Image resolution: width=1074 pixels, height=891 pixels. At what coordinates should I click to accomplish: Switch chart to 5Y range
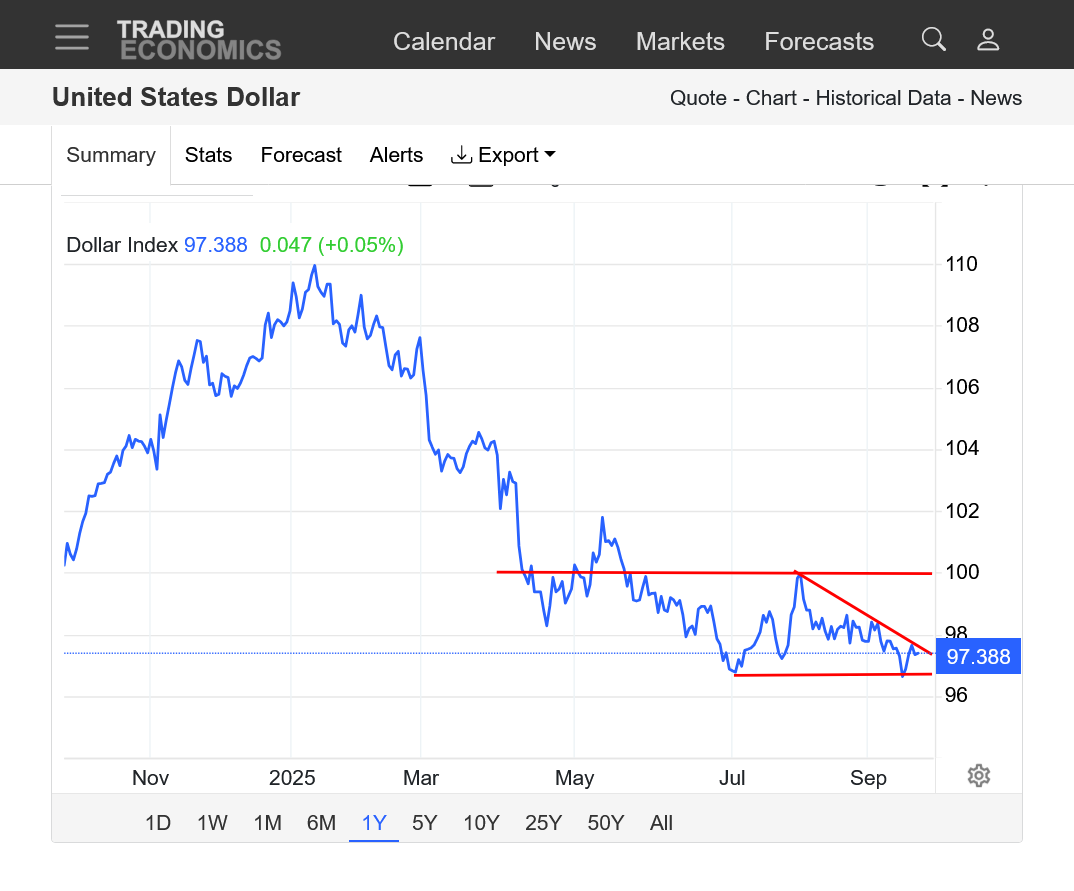425,823
